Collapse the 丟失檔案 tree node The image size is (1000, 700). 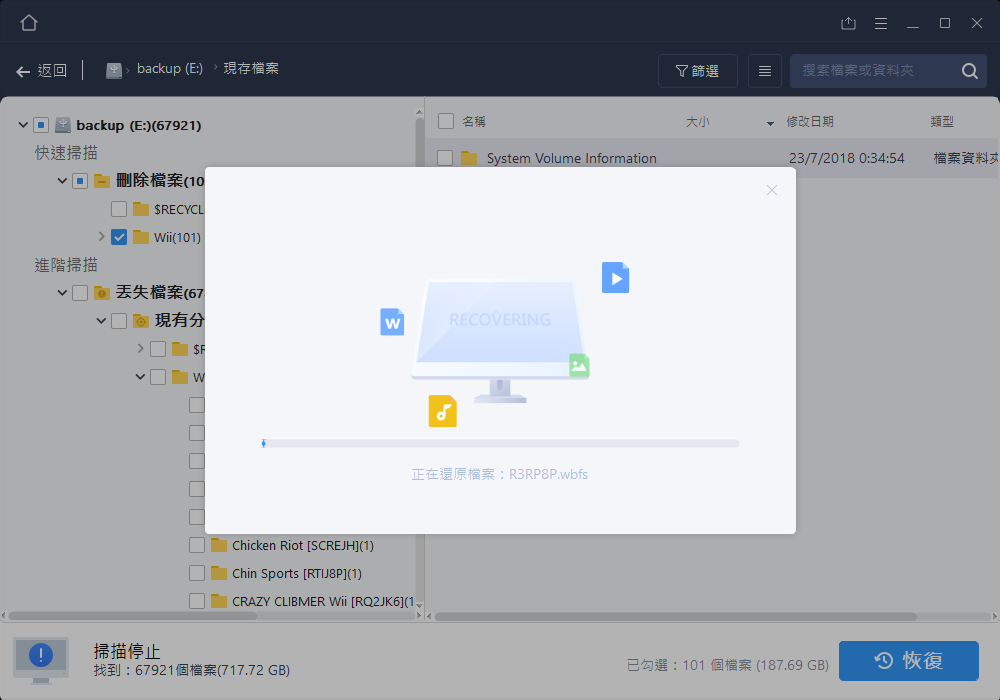point(62,293)
